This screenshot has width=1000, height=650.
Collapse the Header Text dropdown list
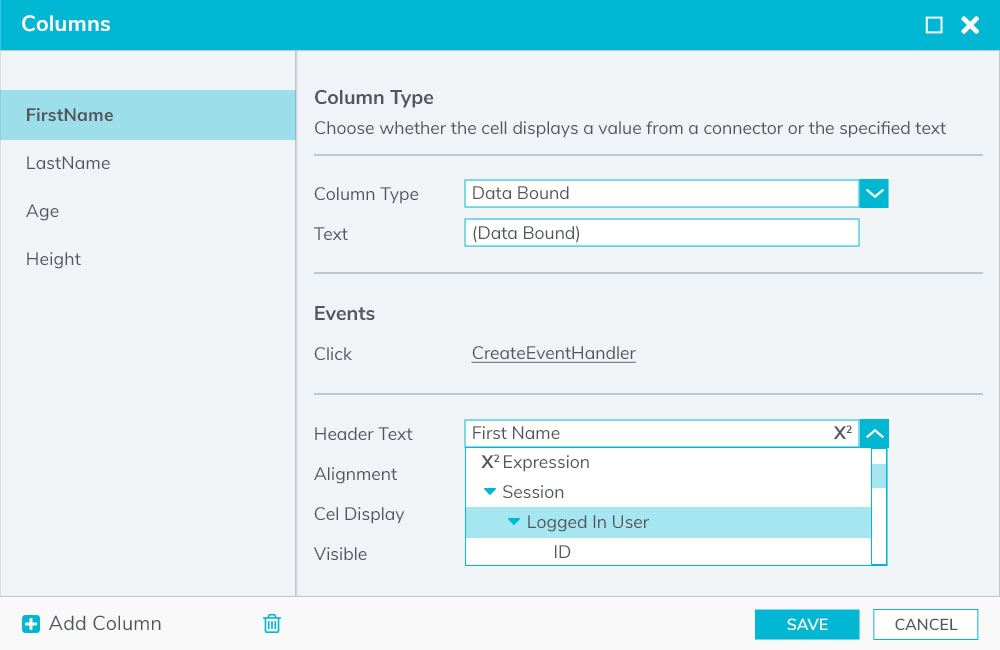tap(874, 433)
